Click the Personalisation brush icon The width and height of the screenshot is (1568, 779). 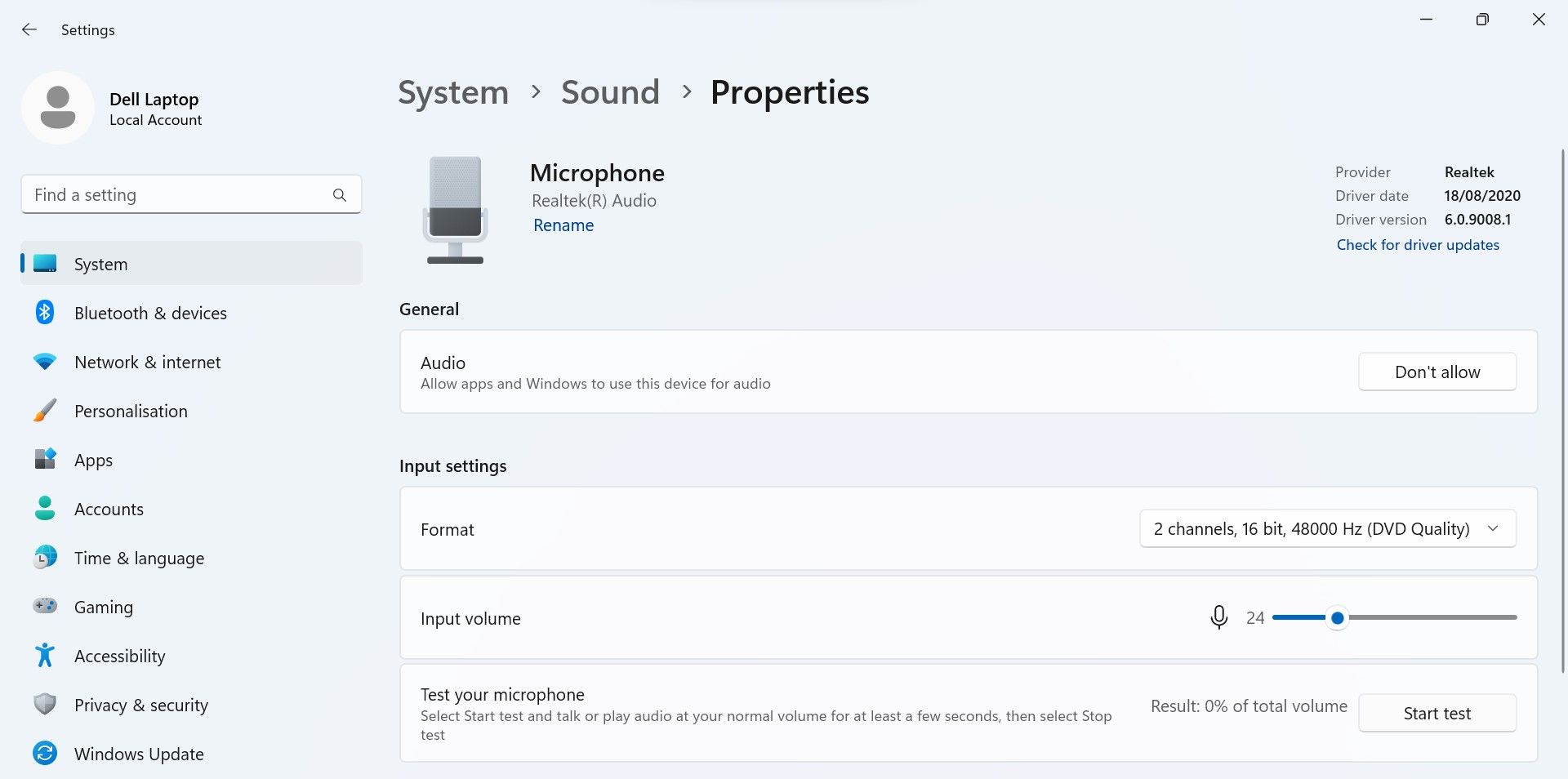(x=45, y=411)
